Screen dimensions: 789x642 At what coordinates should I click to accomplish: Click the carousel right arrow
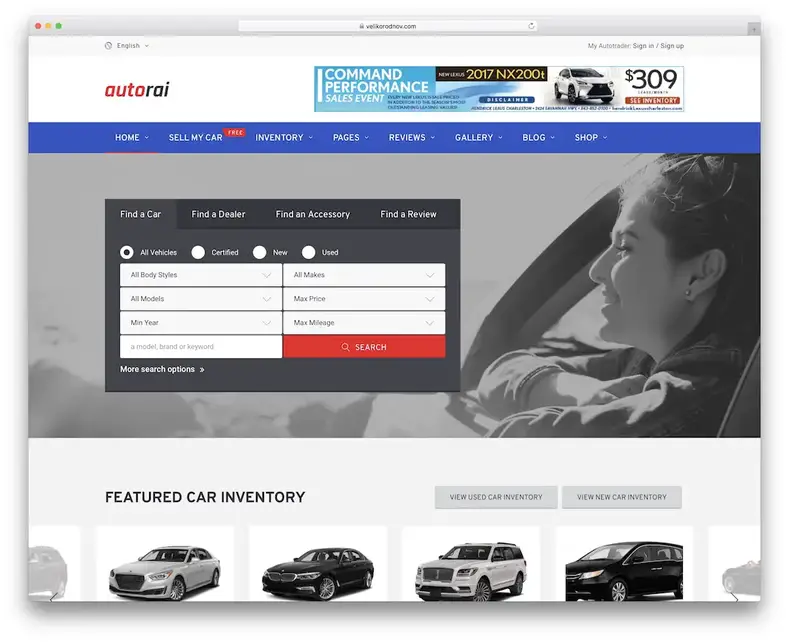(x=735, y=598)
